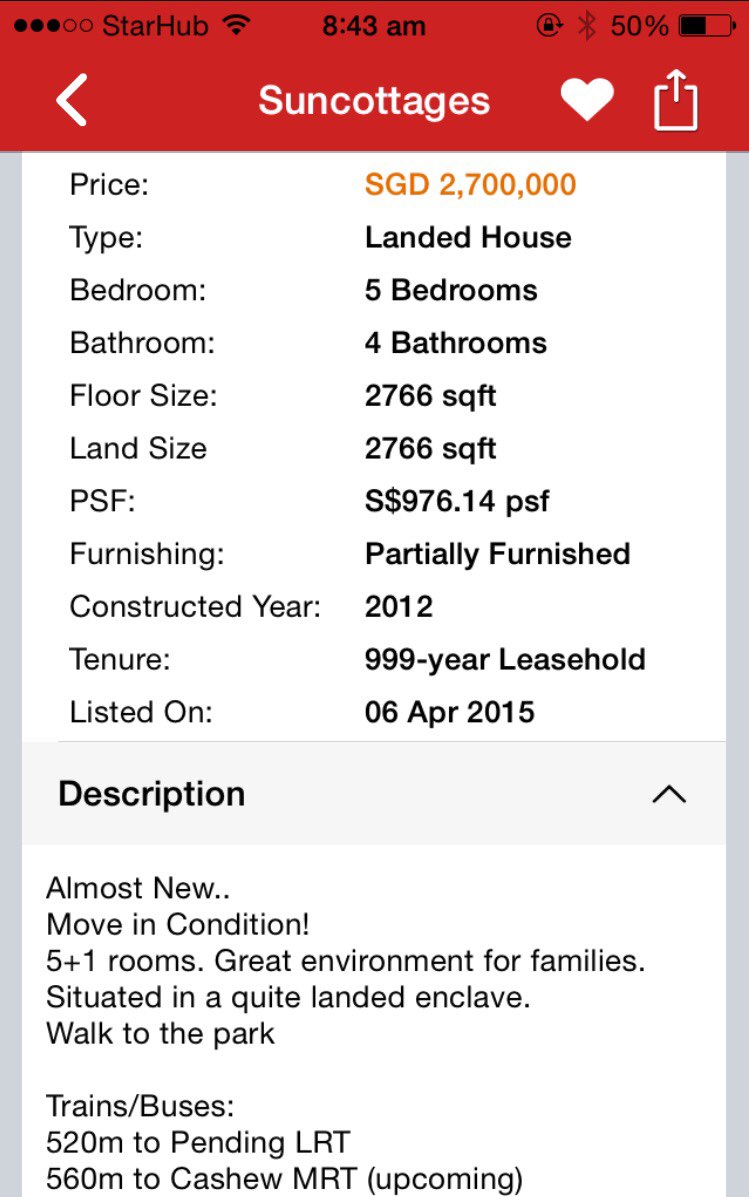Tap the rotation lock status icon

(549, 26)
